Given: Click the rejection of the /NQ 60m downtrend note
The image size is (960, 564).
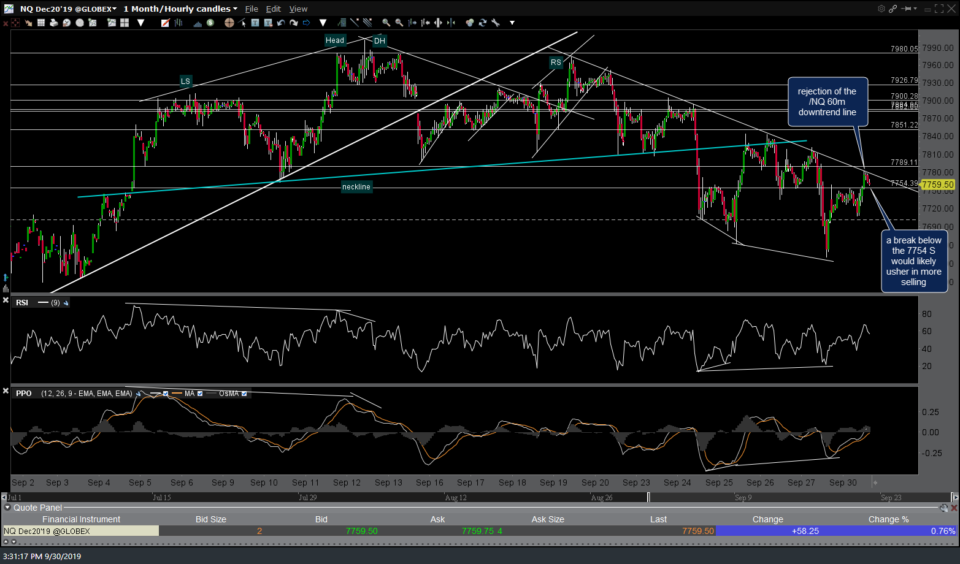Looking at the screenshot, I should click(827, 102).
